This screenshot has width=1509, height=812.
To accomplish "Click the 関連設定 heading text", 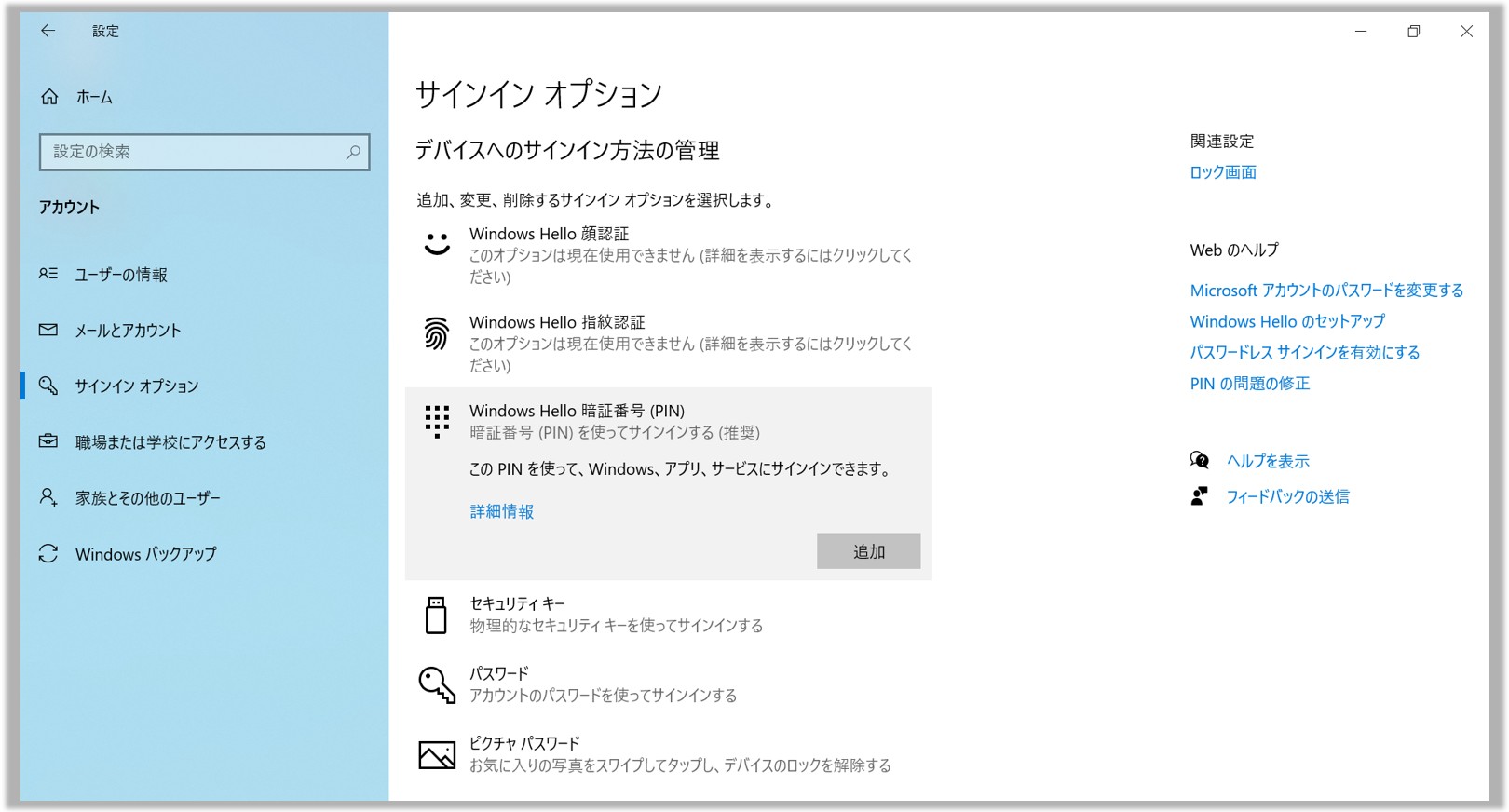I will click(1222, 142).
